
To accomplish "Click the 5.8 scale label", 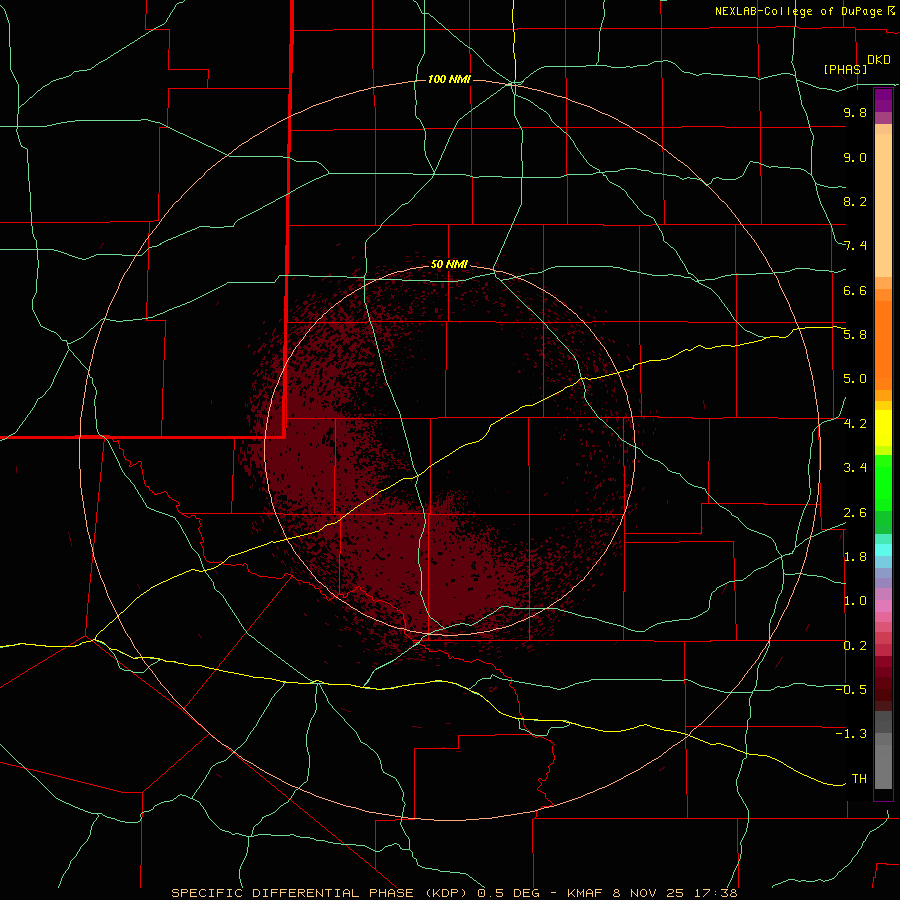I will (x=855, y=335).
